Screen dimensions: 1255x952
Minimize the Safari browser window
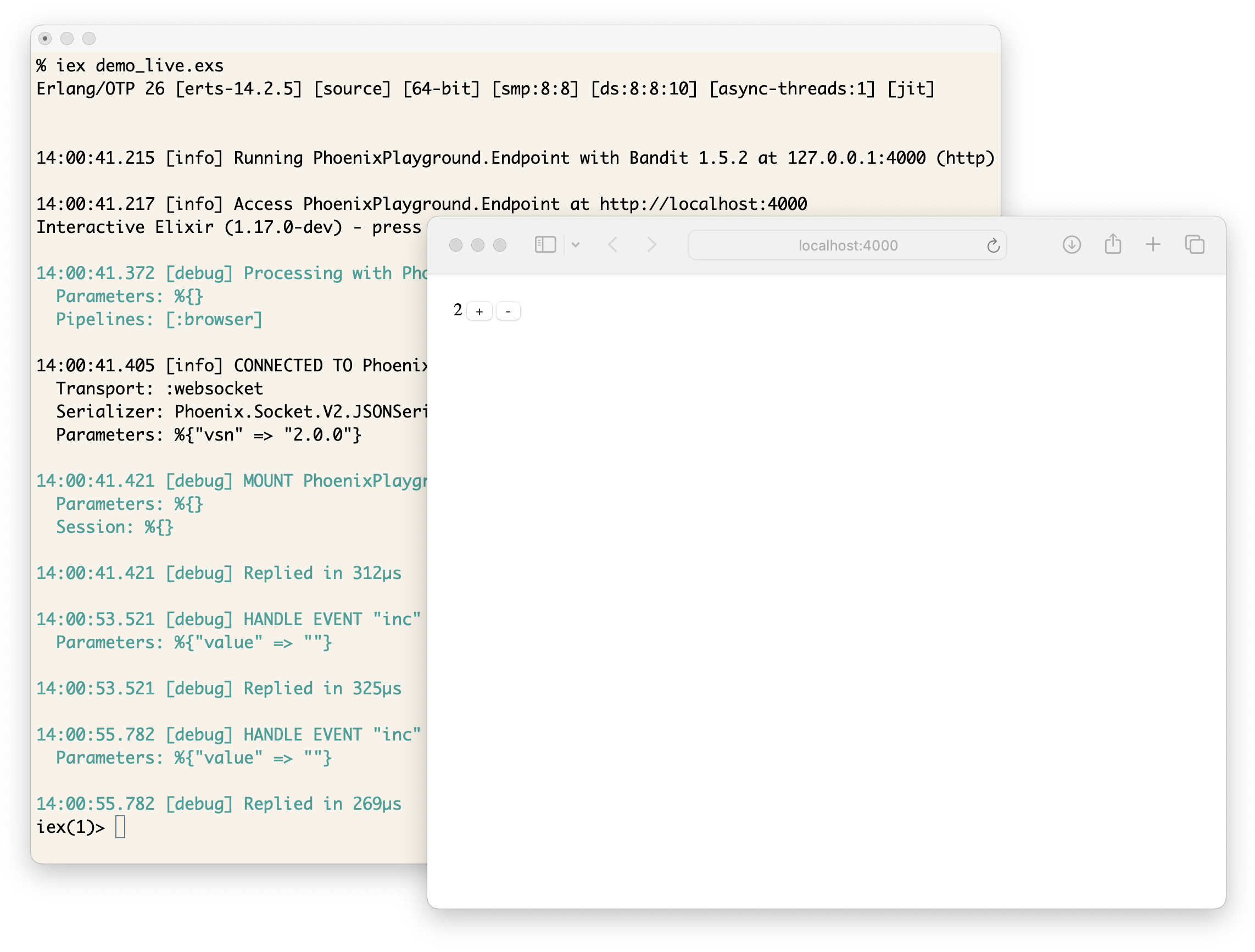[x=478, y=245]
